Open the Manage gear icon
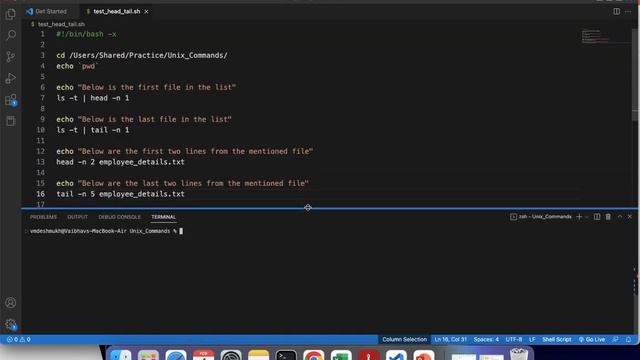The image size is (640, 360). (x=11, y=324)
